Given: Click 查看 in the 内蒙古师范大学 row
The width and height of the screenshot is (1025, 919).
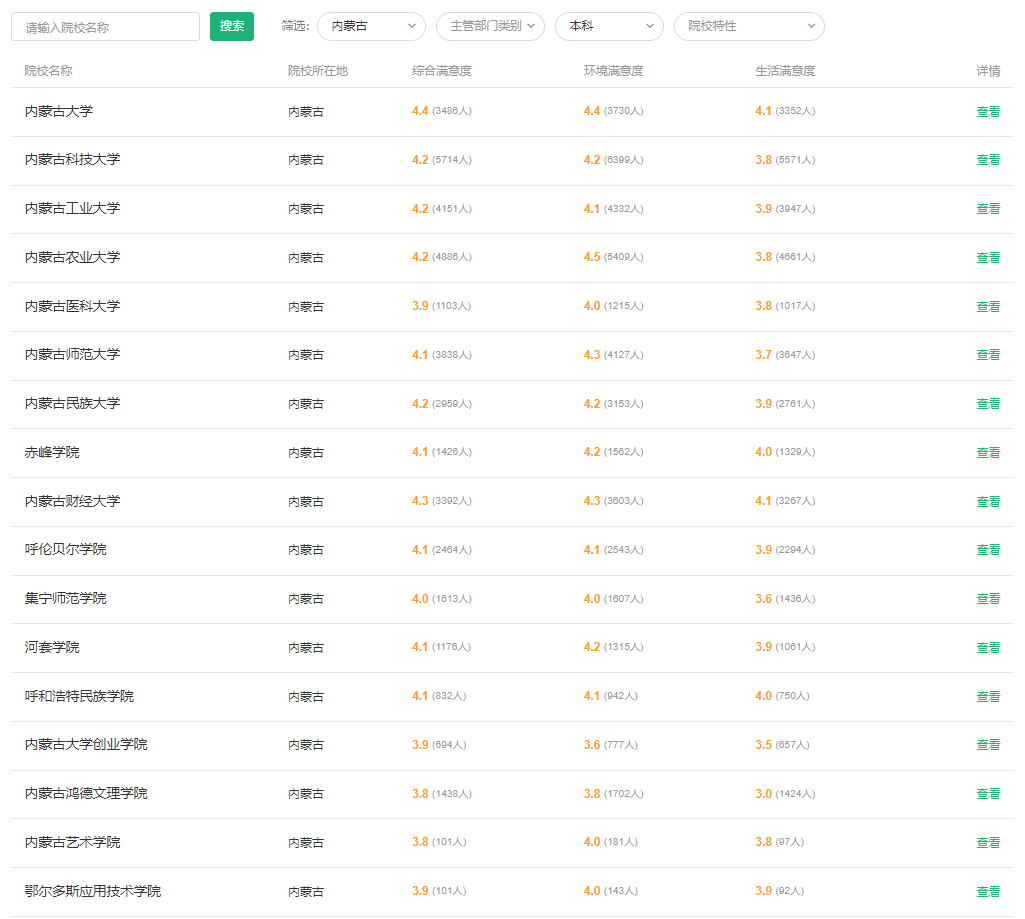Looking at the screenshot, I should point(988,355).
